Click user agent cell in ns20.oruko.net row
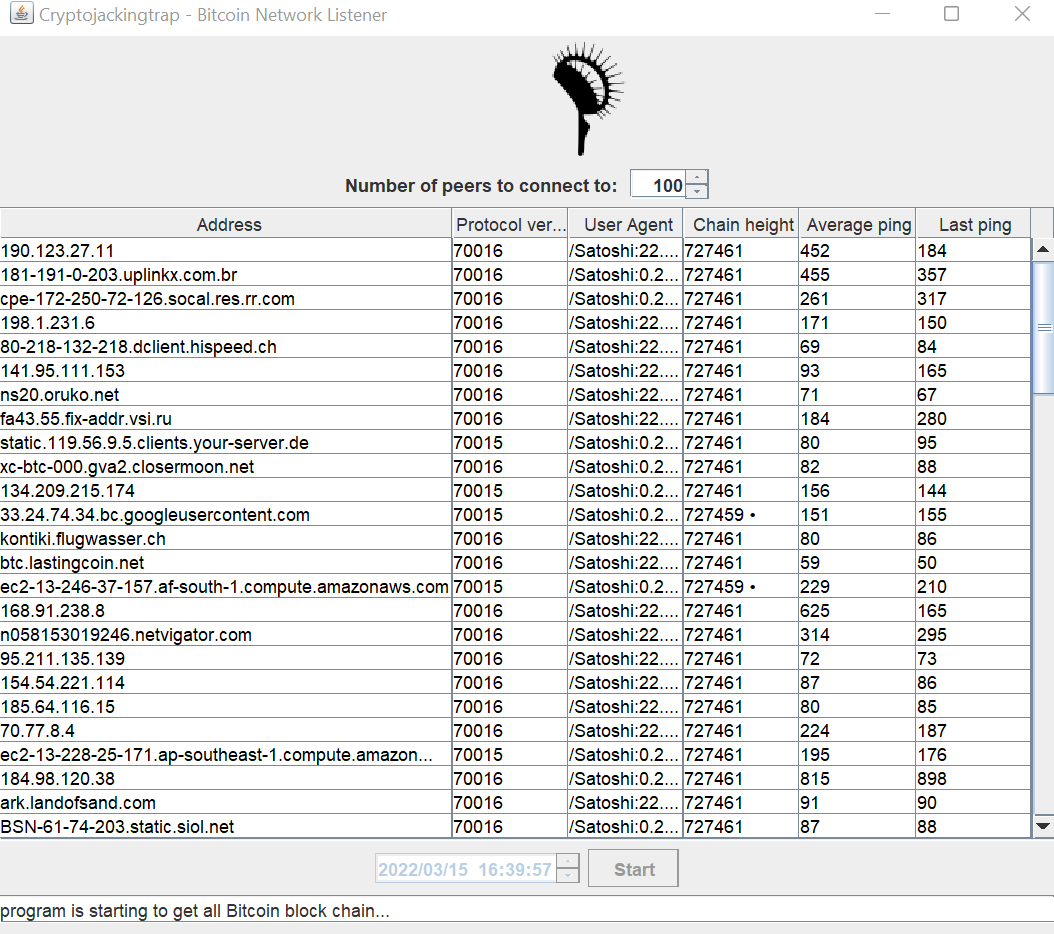 [624, 395]
